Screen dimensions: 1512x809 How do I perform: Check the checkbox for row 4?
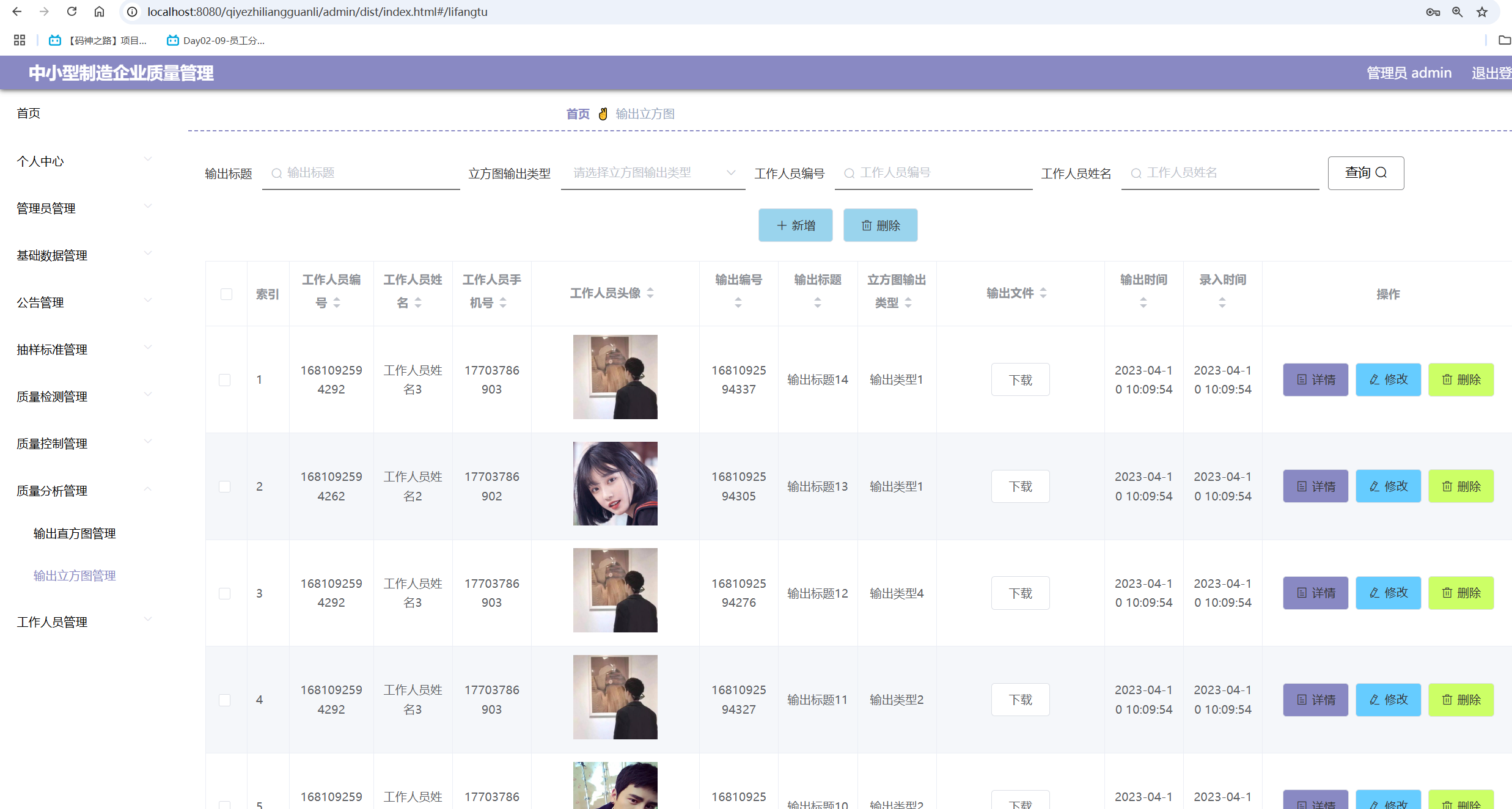coord(225,700)
